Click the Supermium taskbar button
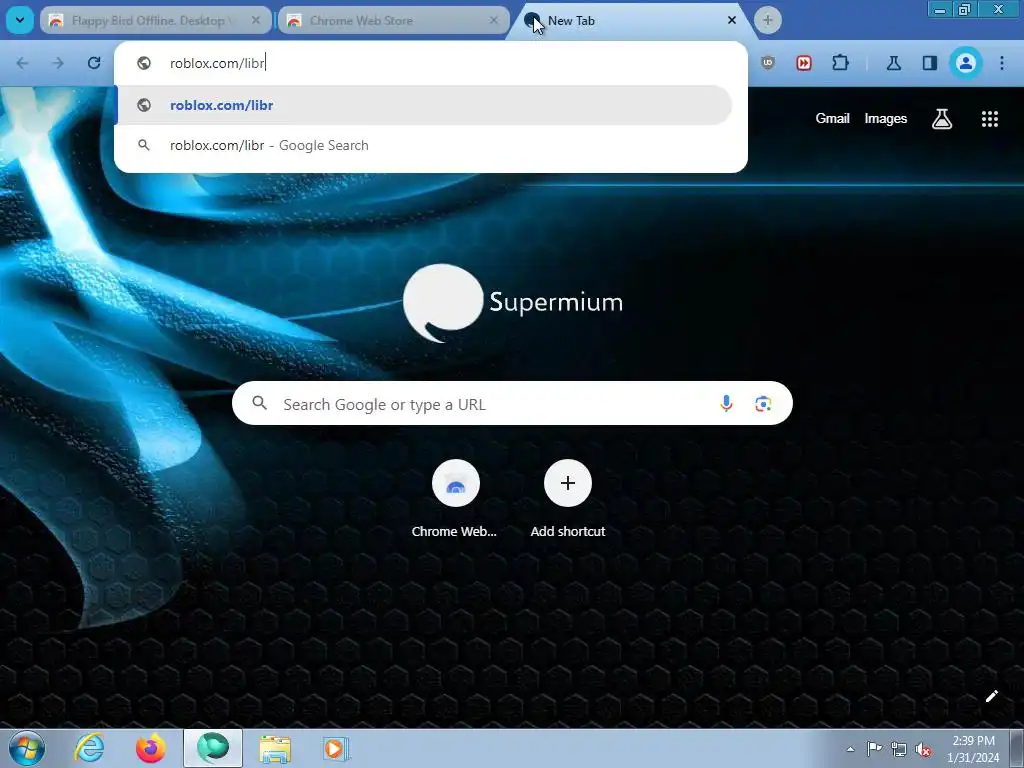1024x768 pixels. [x=213, y=748]
